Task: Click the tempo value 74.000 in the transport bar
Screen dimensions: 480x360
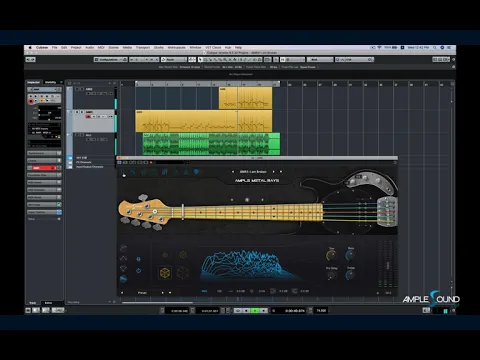Action: coord(321,311)
